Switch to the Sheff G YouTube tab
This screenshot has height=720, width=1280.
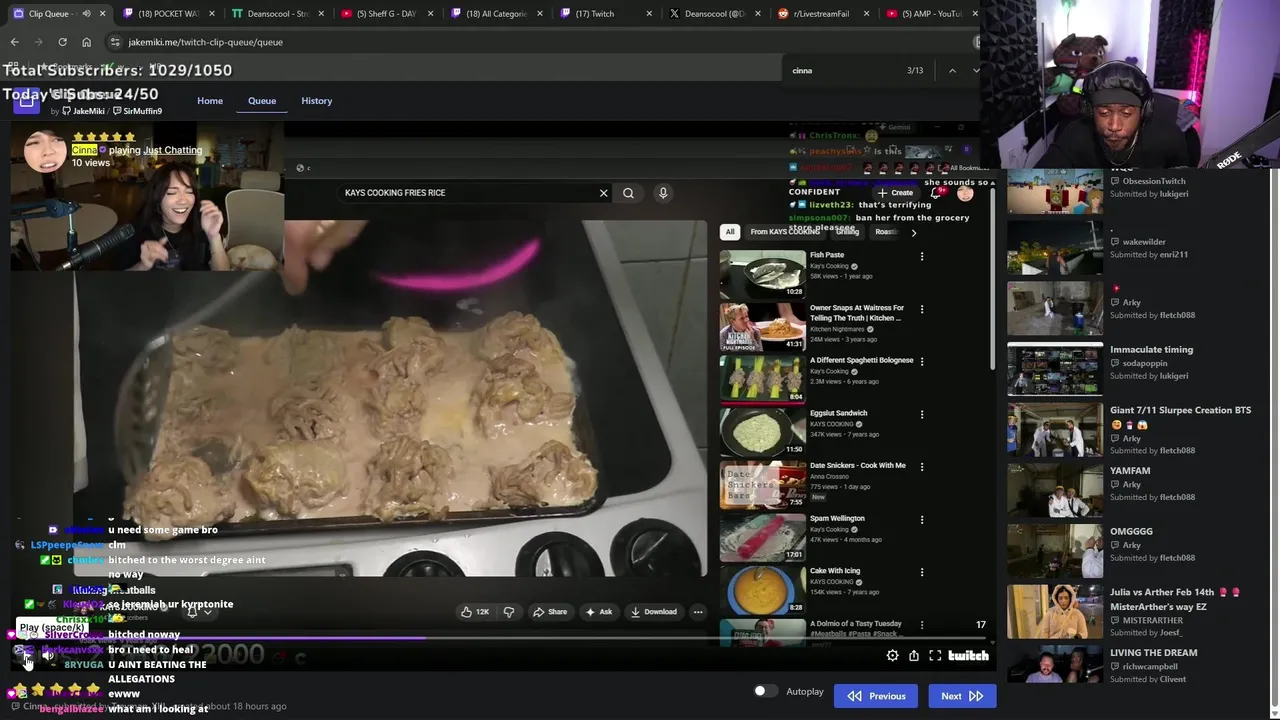click(388, 14)
